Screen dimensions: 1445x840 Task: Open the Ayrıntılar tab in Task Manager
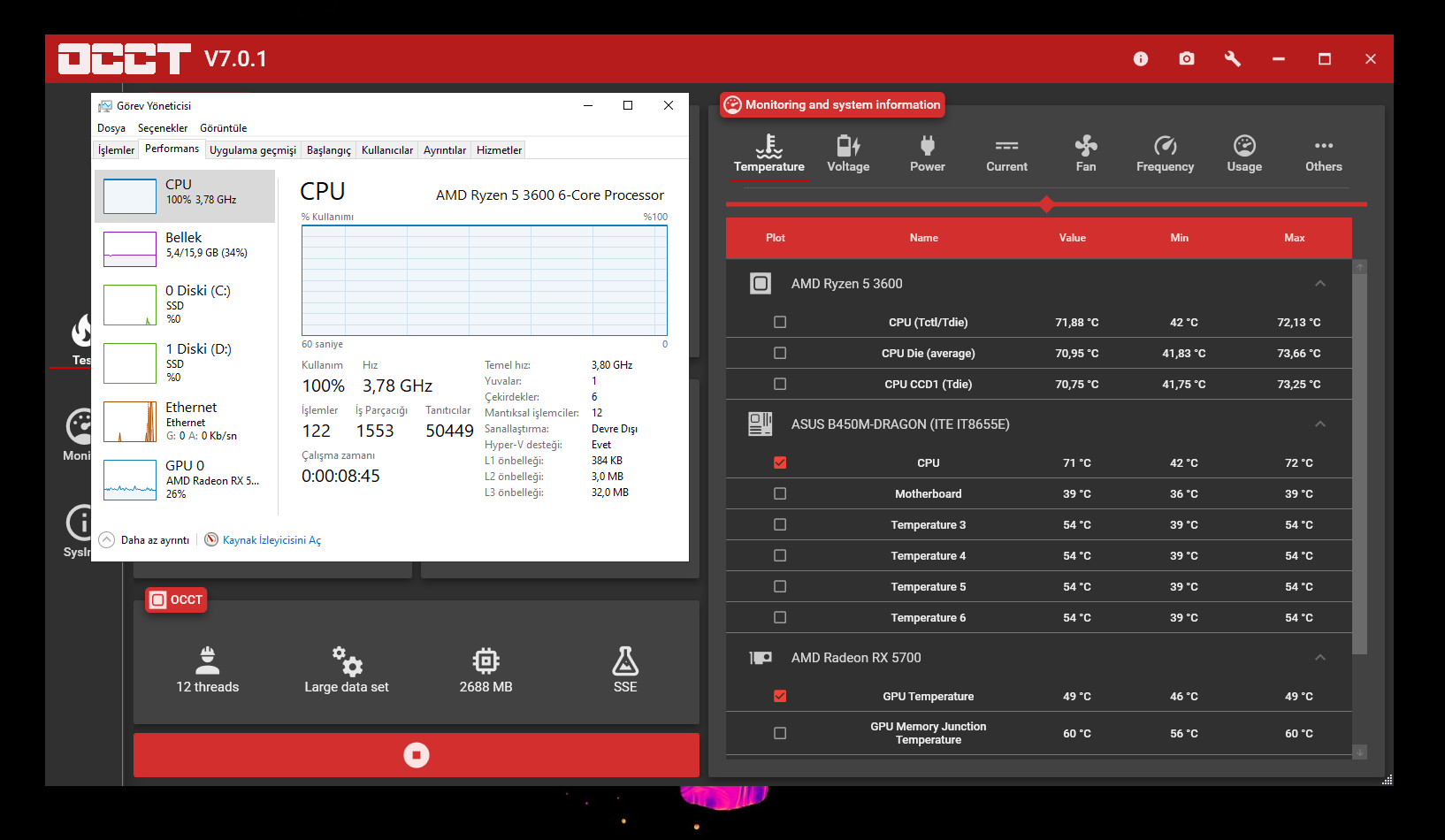coord(445,150)
